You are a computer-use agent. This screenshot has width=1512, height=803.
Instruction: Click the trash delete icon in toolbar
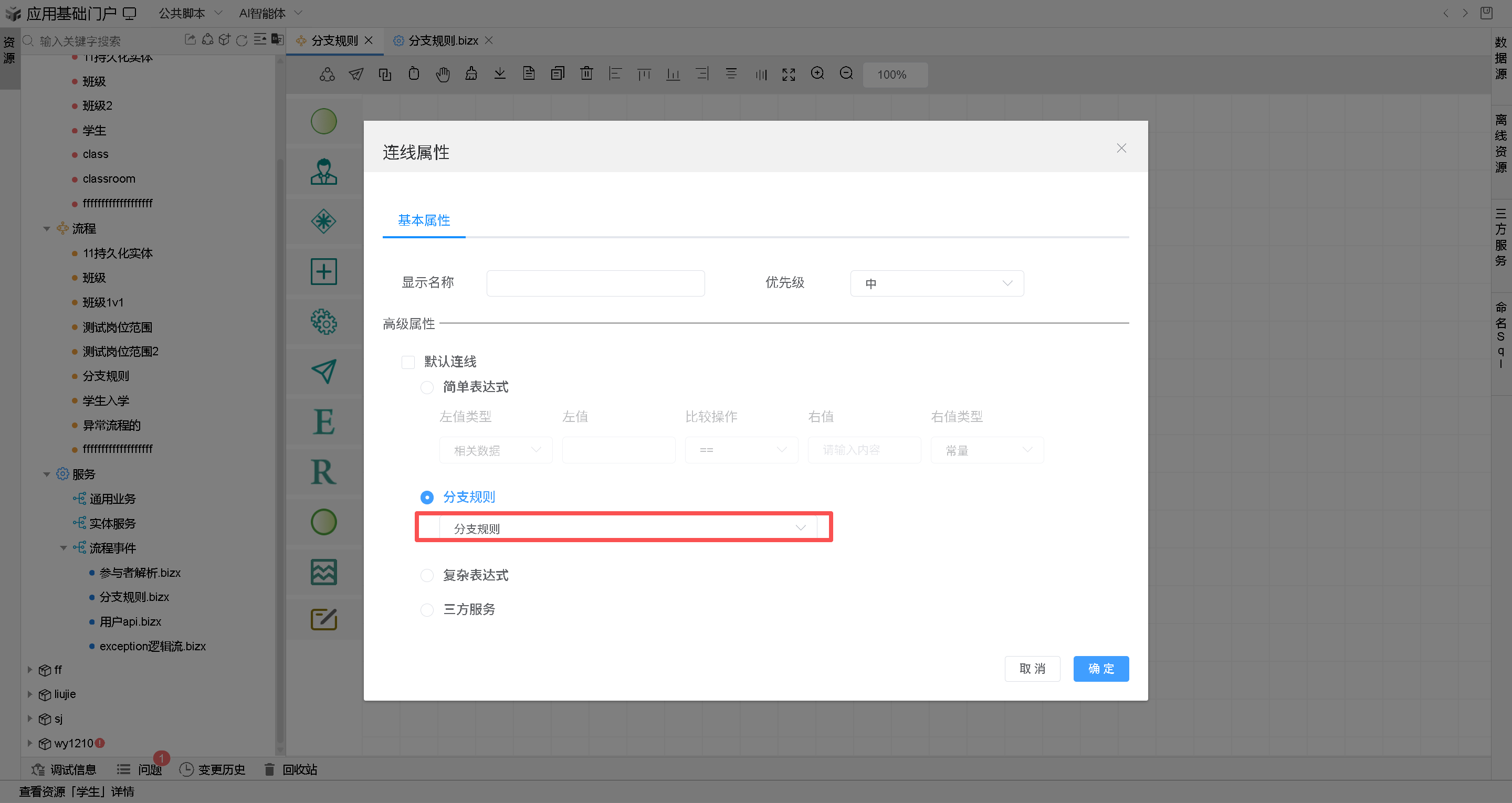586,73
